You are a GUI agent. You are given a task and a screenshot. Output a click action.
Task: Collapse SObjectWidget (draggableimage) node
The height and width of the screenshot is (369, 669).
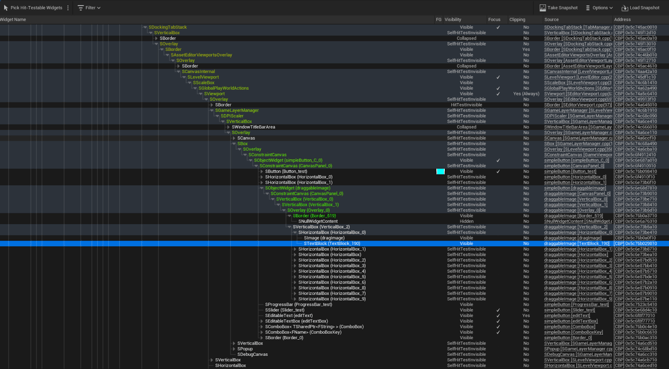click(x=262, y=188)
